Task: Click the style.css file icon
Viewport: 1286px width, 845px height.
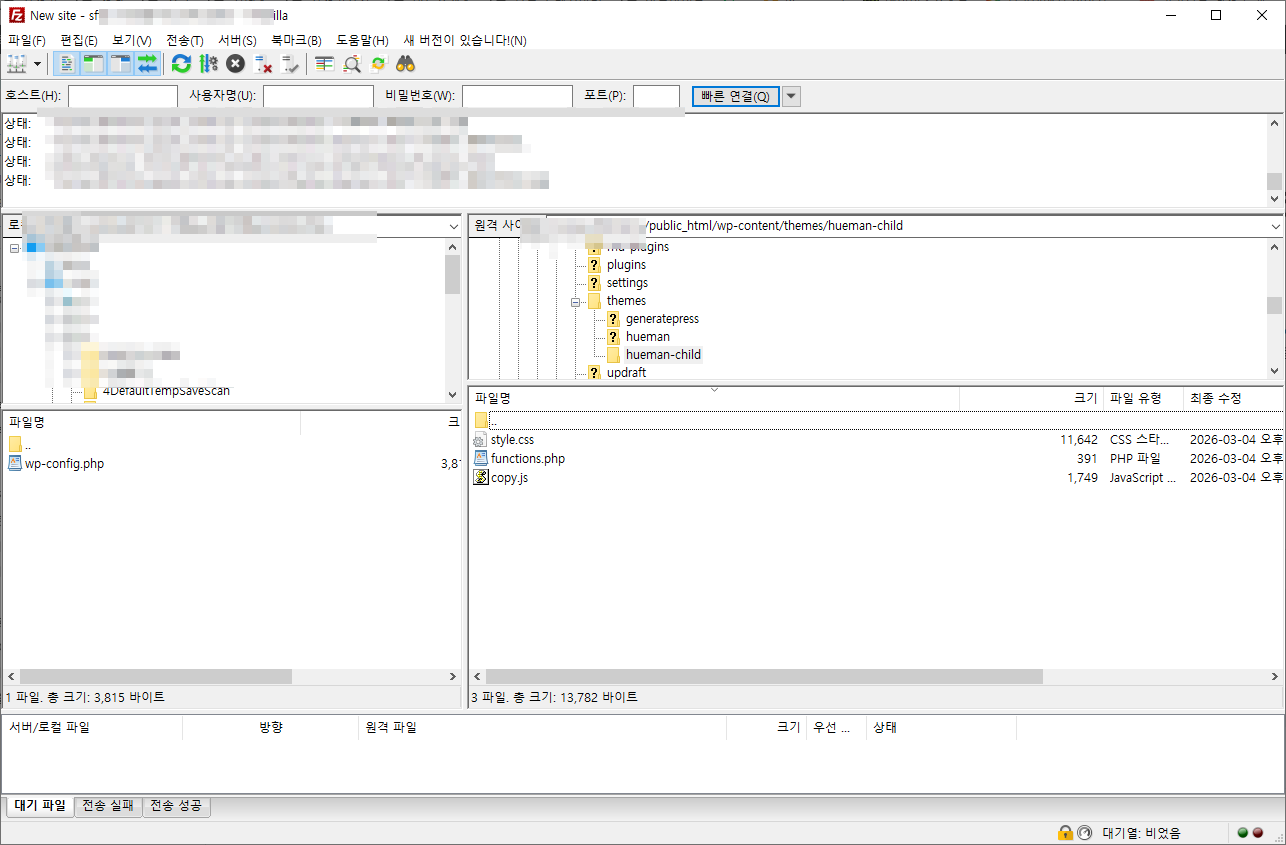Action: click(x=480, y=440)
